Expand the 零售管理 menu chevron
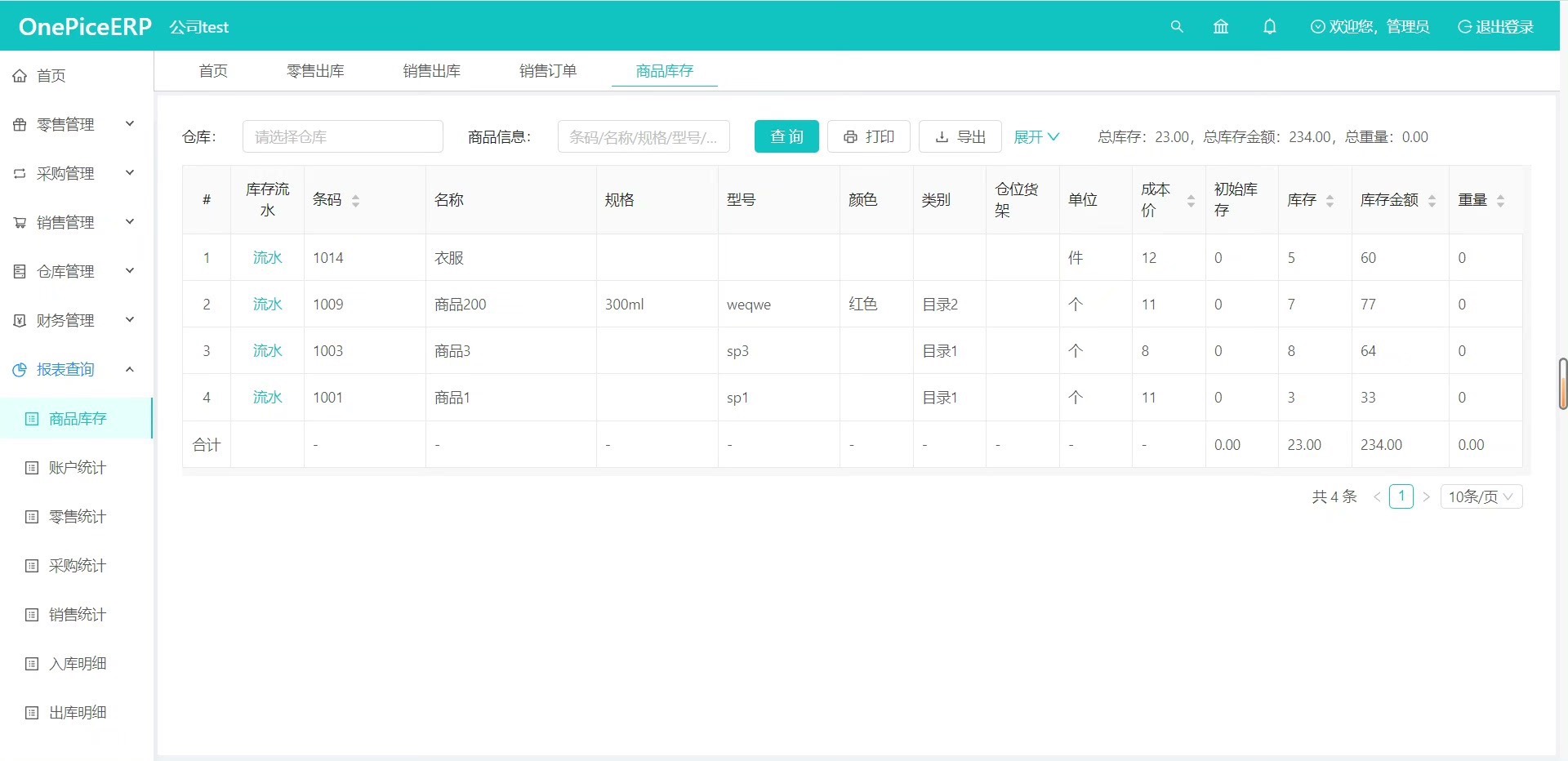 (x=129, y=124)
